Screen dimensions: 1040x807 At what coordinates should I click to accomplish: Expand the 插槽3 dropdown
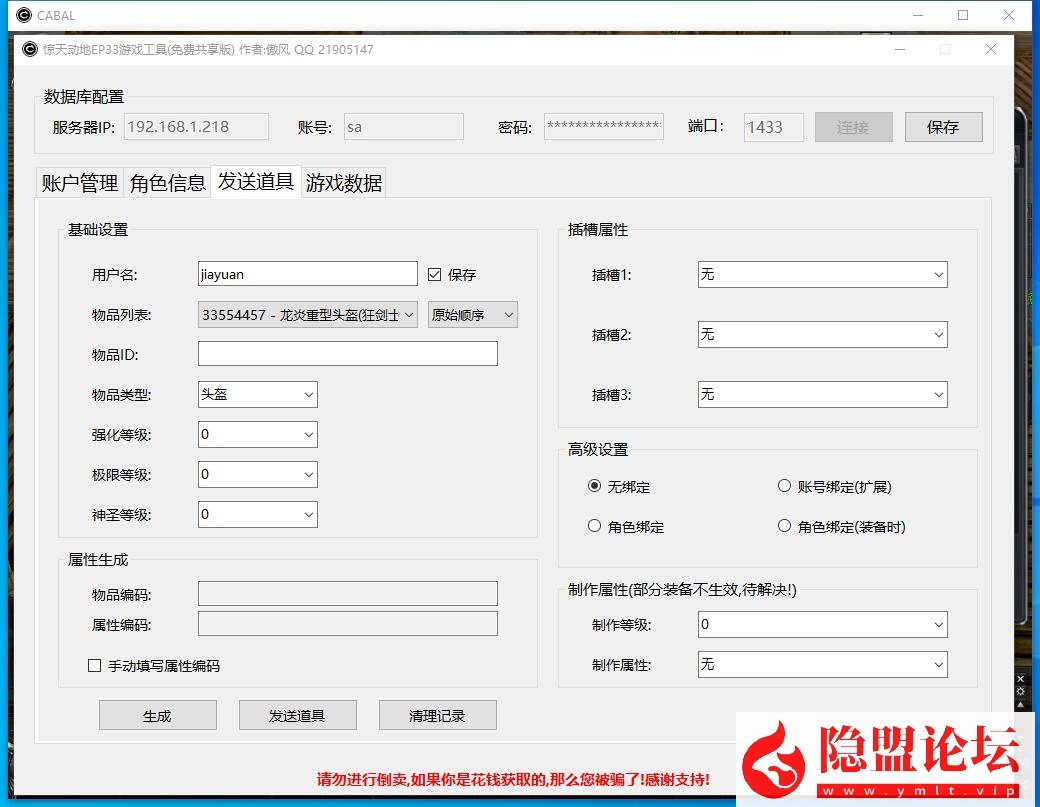tap(822, 395)
